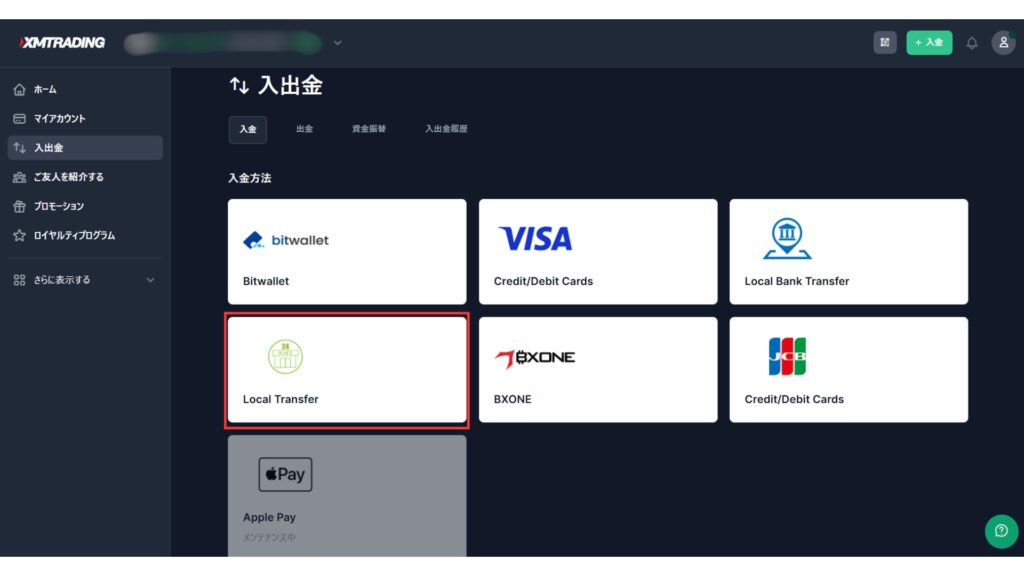
Task: Click the QR code icon in header
Action: click(x=884, y=43)
